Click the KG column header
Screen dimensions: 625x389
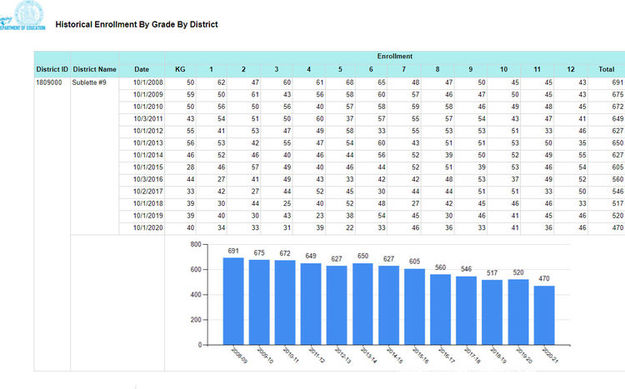pos(180,69)
